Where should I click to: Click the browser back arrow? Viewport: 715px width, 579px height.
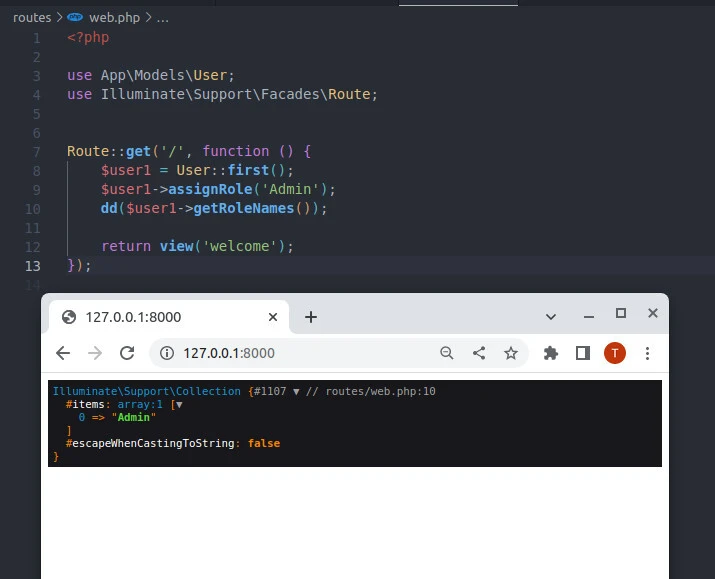point(63,353)
